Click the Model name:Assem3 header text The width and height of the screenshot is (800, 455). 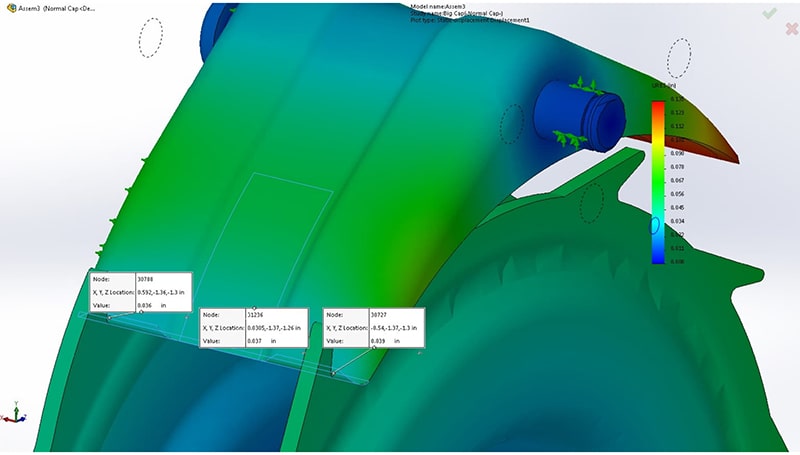tap(438, 7)
